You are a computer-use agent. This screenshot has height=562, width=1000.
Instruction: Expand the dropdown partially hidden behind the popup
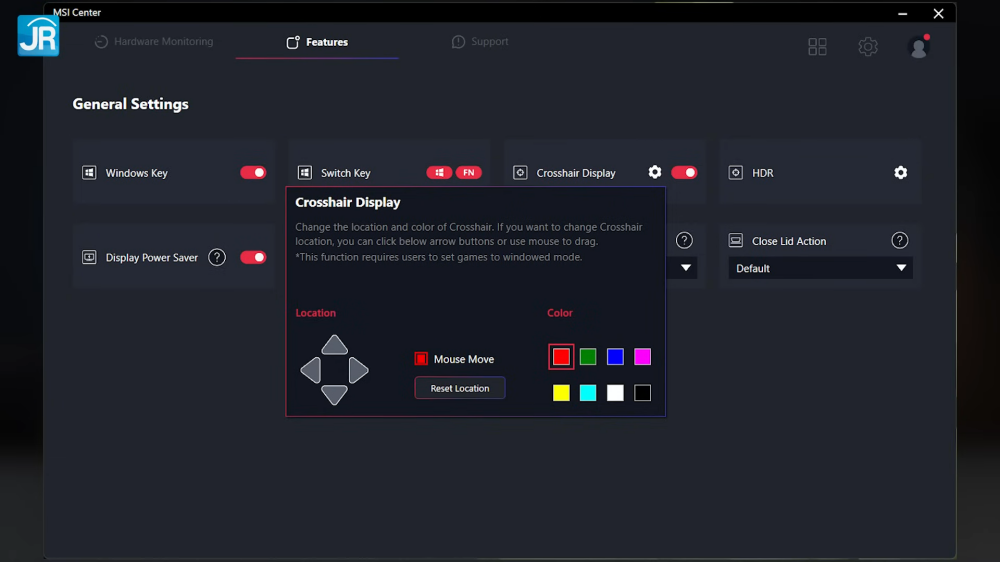pos(686,268)
